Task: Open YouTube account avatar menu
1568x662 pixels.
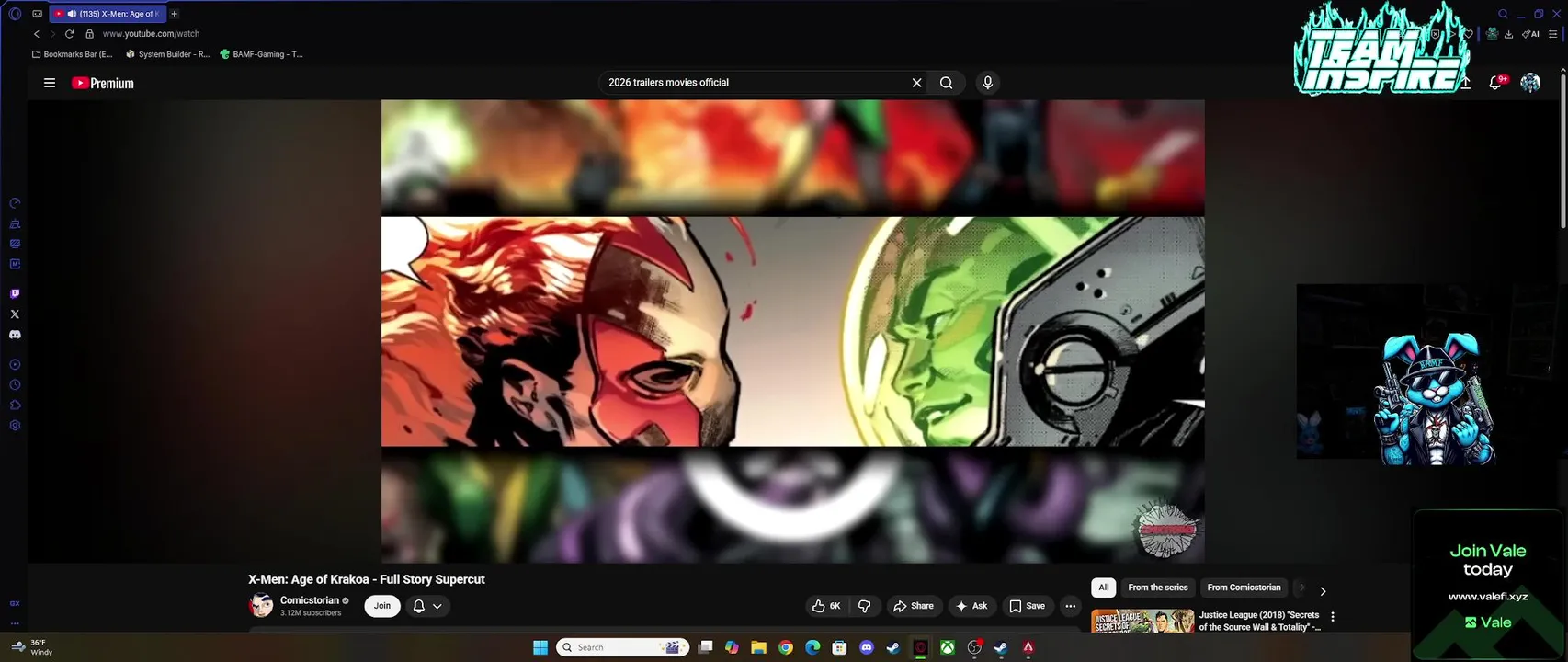Action: coord(1530,83)
